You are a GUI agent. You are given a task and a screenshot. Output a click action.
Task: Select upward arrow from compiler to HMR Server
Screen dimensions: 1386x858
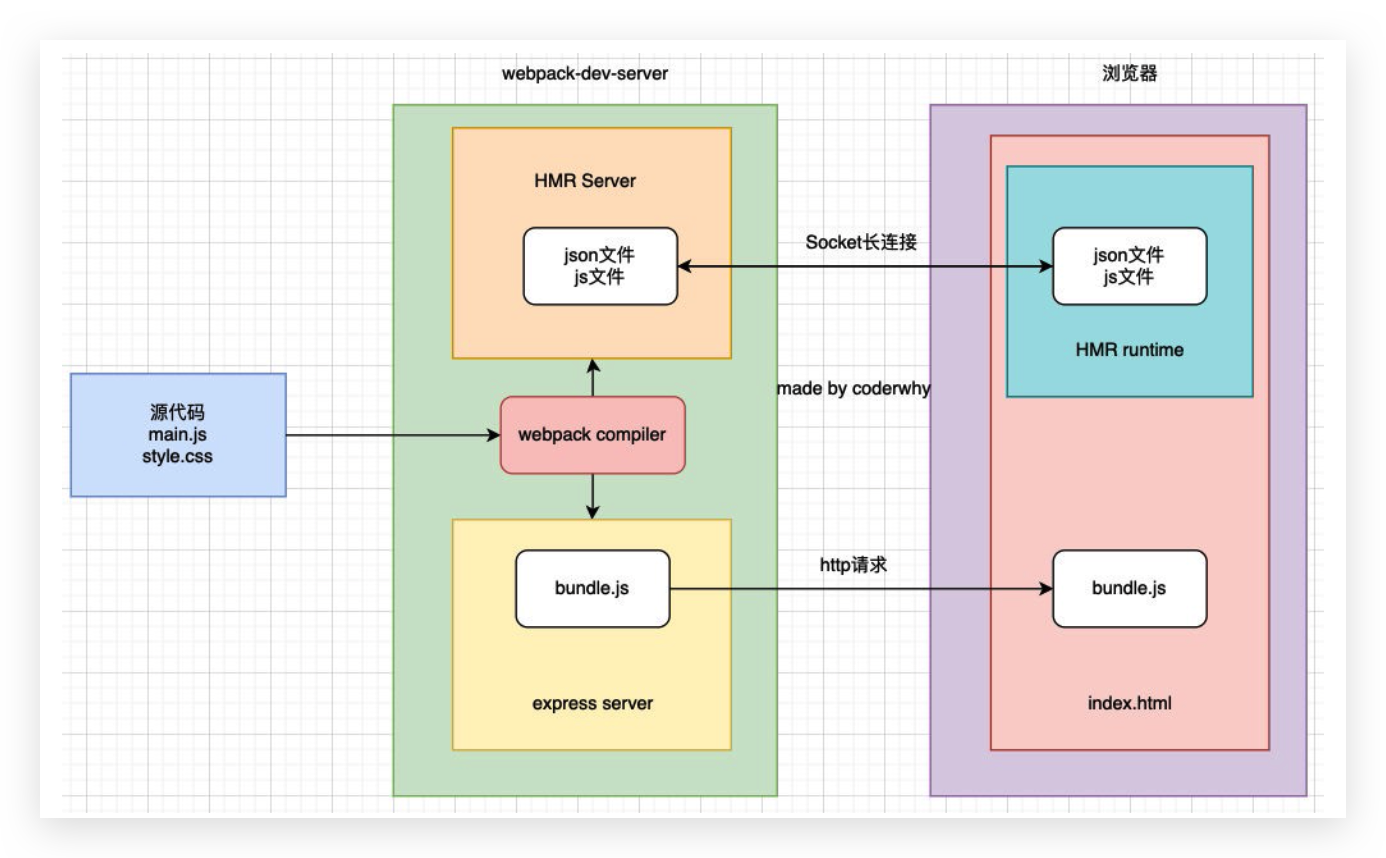click(x=592, y=378)
